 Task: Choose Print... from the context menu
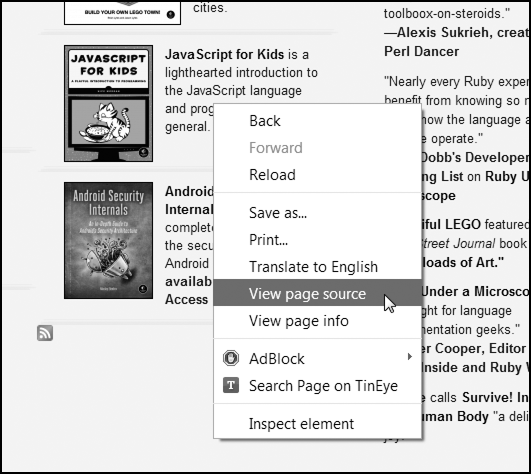pyautogui.click(x=318, y=240)
